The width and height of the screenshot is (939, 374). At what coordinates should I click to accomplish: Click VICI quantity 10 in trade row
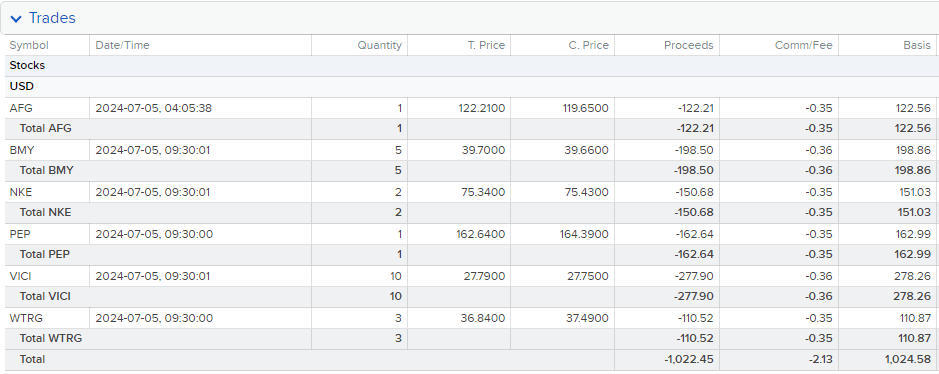396,276
